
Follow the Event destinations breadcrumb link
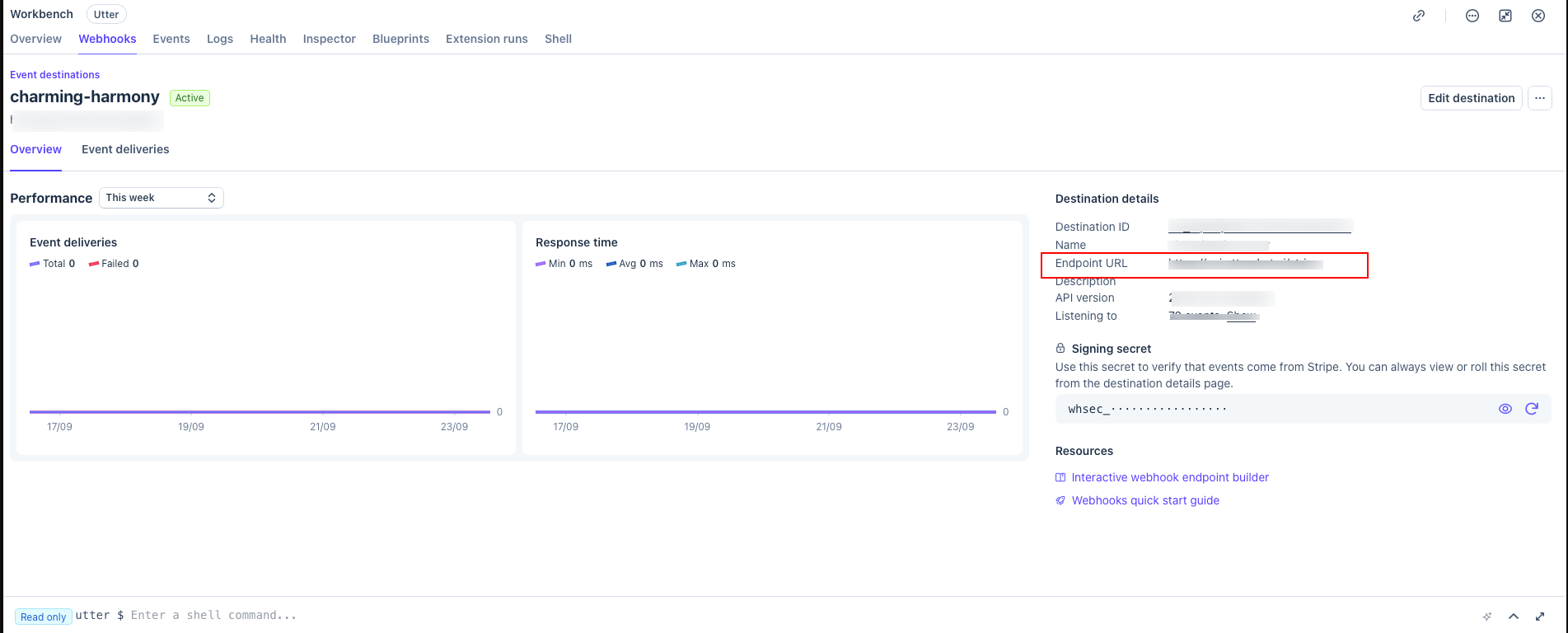tap(54, 75)
